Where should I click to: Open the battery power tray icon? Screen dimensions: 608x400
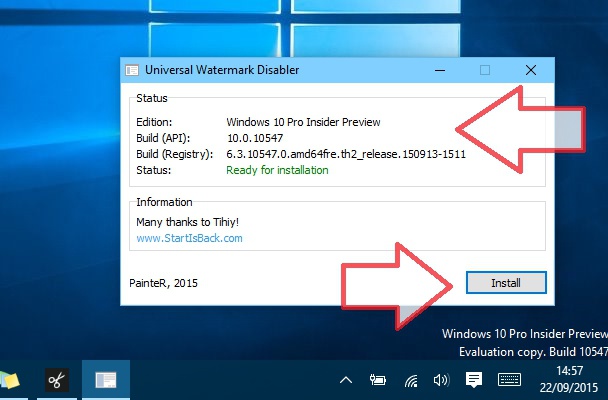pyautogui.click(x=378, y=380)
